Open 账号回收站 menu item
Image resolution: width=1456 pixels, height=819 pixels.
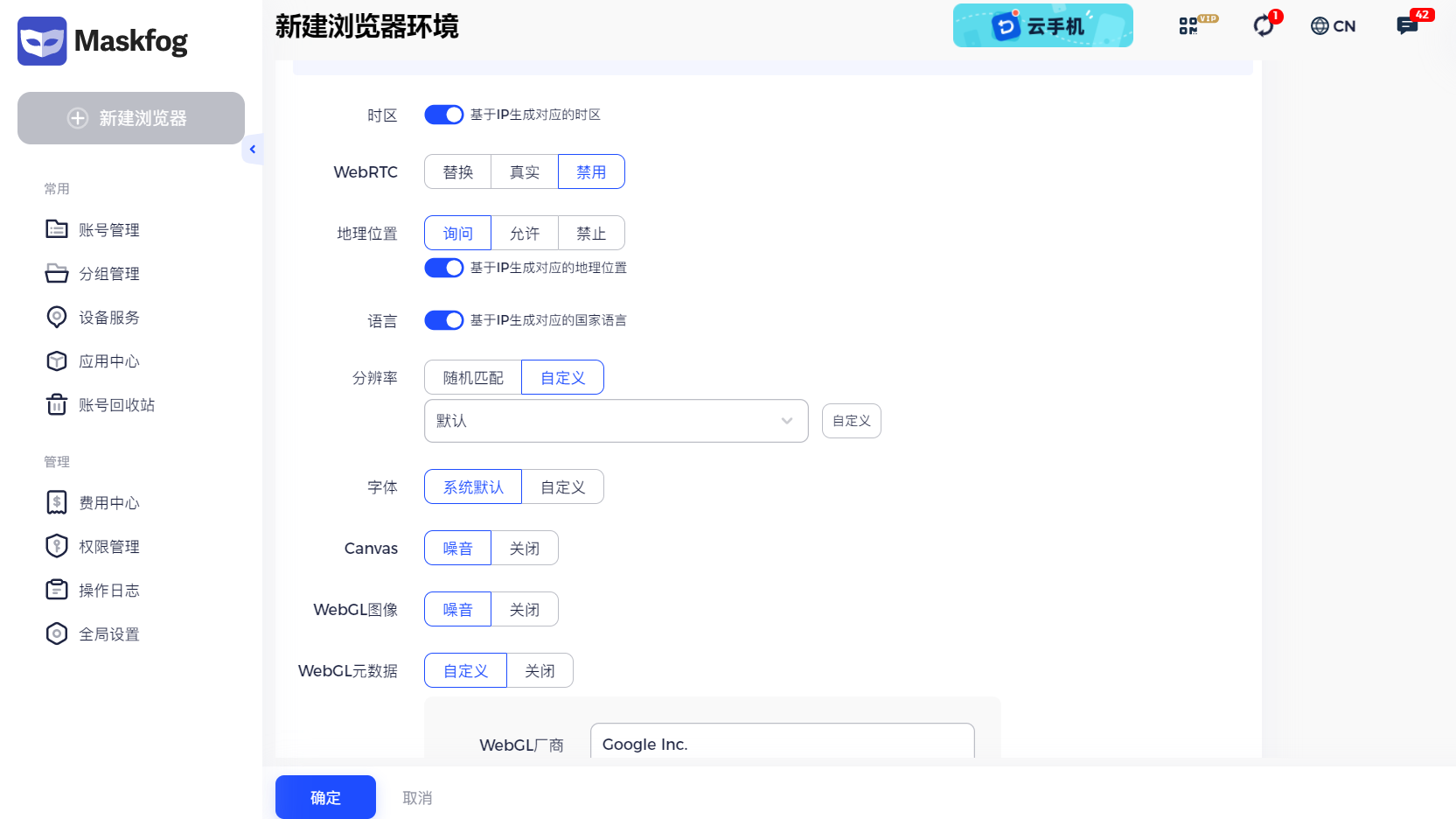[116, 405]
